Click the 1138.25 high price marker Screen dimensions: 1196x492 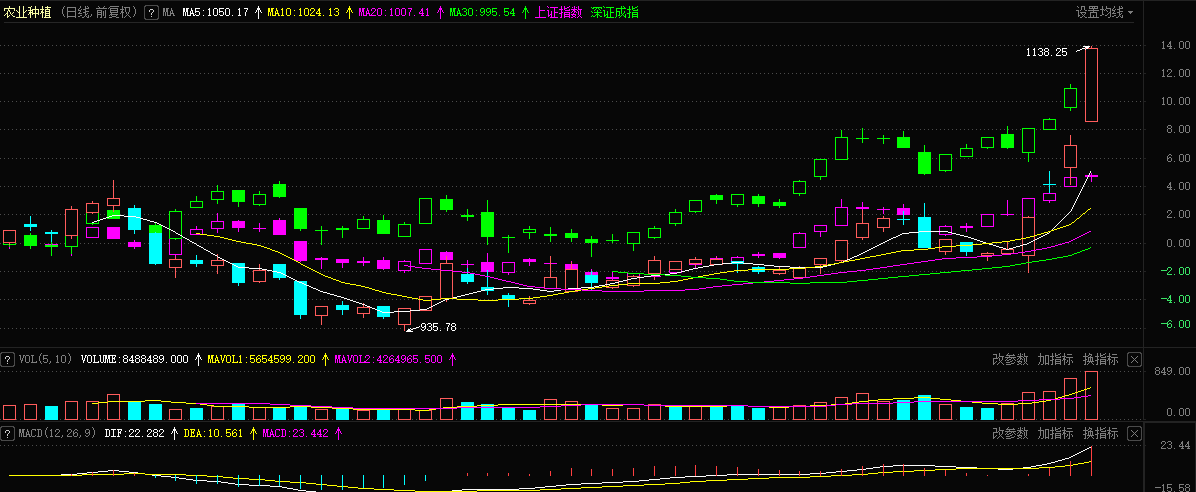1046,52
